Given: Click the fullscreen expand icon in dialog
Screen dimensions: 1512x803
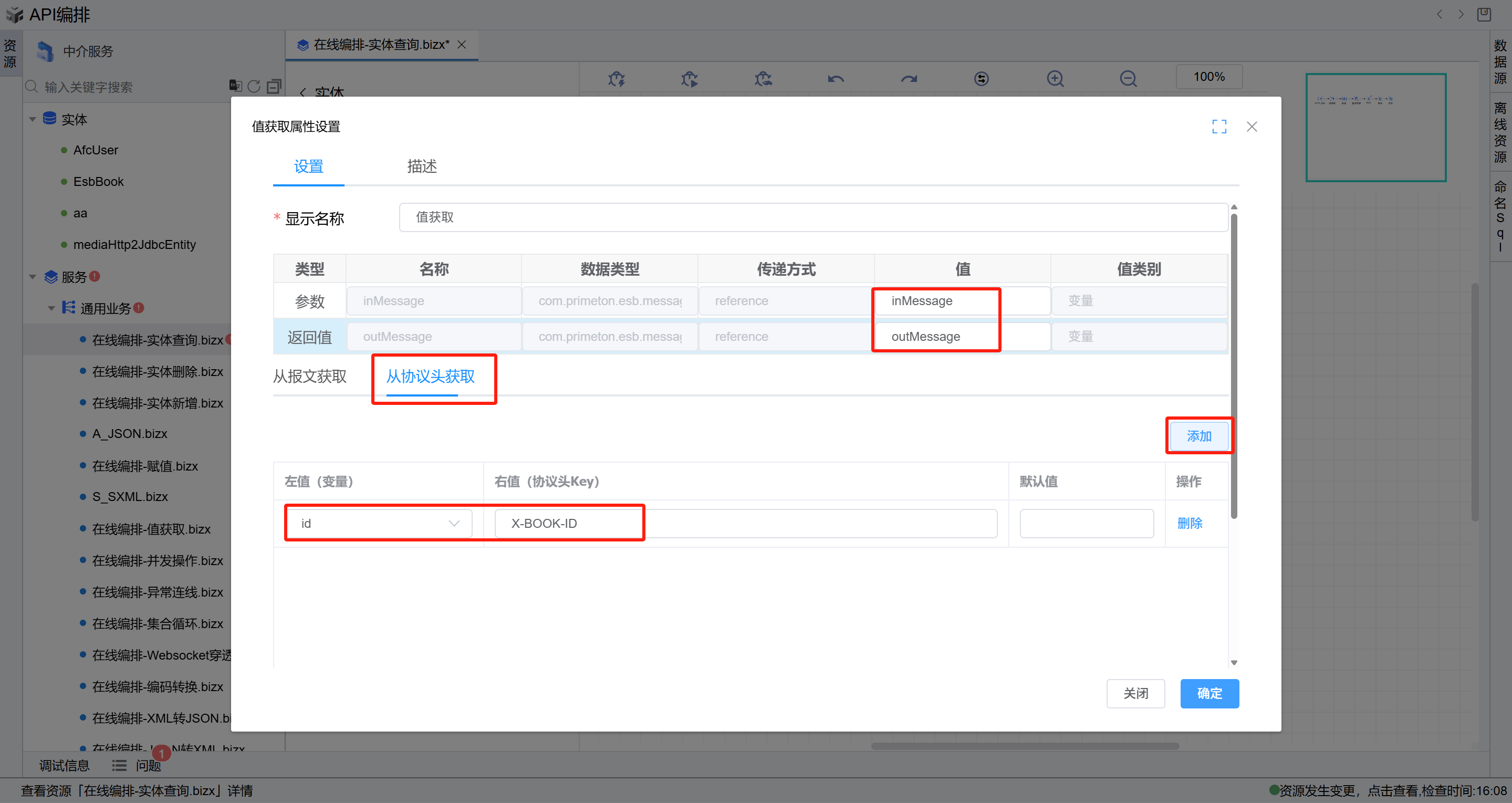Looking at the screenshot, I should coord(1219,126).
